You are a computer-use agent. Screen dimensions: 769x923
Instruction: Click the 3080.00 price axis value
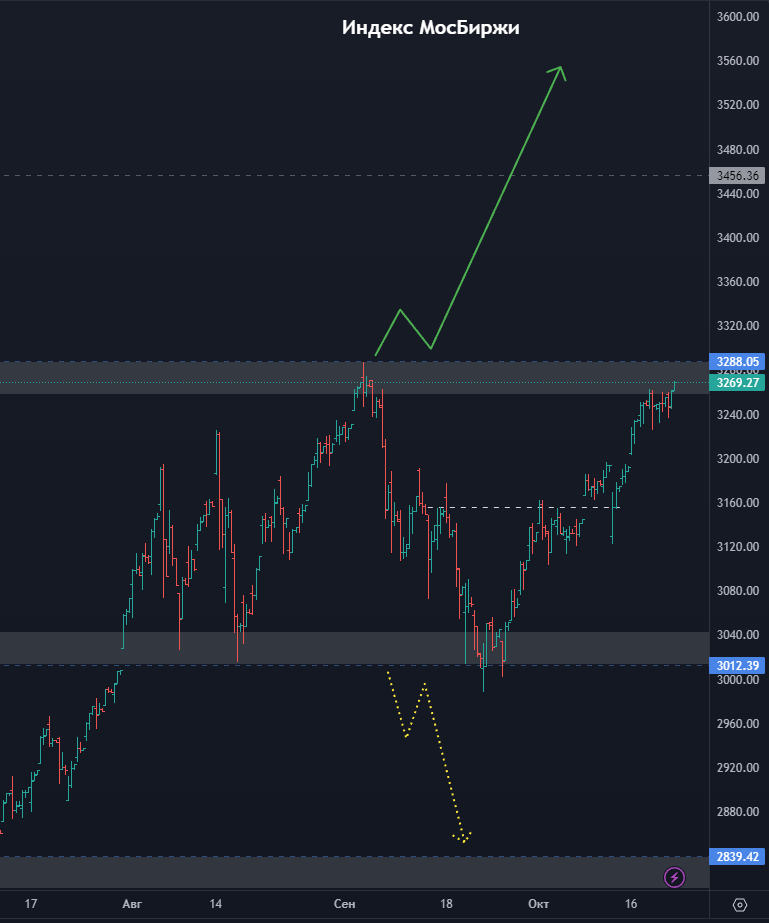[x=737, y=590]
